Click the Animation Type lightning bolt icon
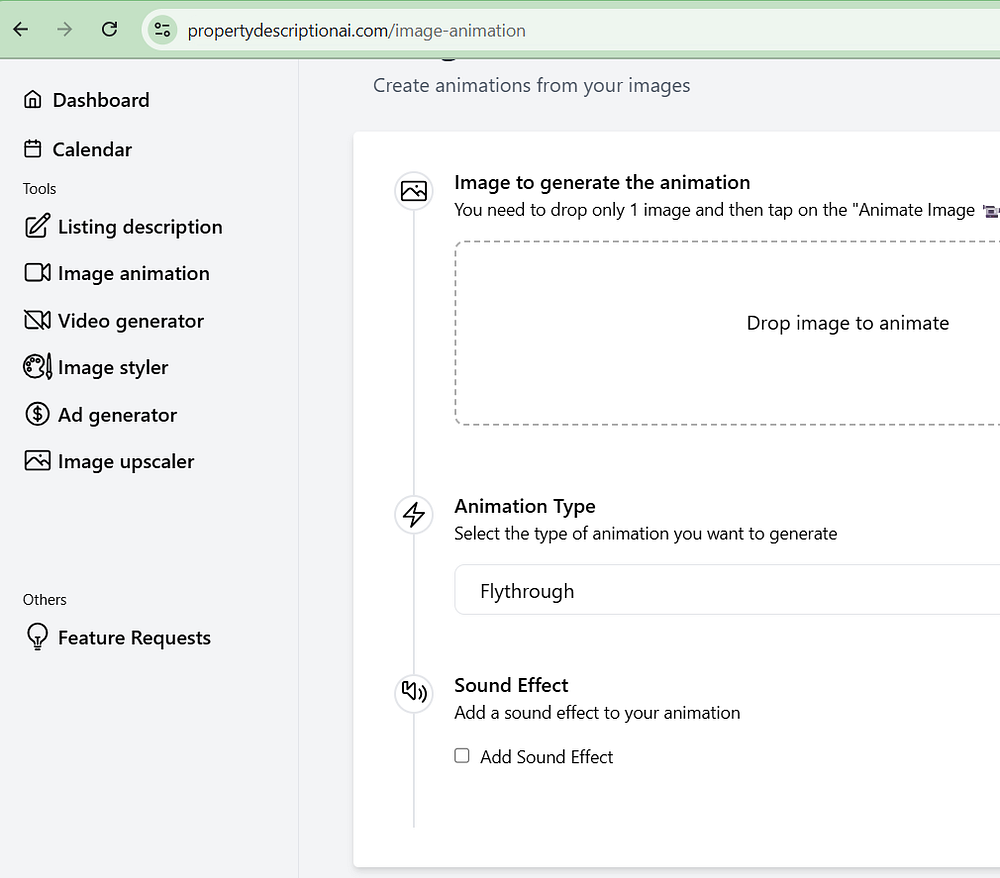The height and width of the screenshot is (878, 1000). (413, 515)
